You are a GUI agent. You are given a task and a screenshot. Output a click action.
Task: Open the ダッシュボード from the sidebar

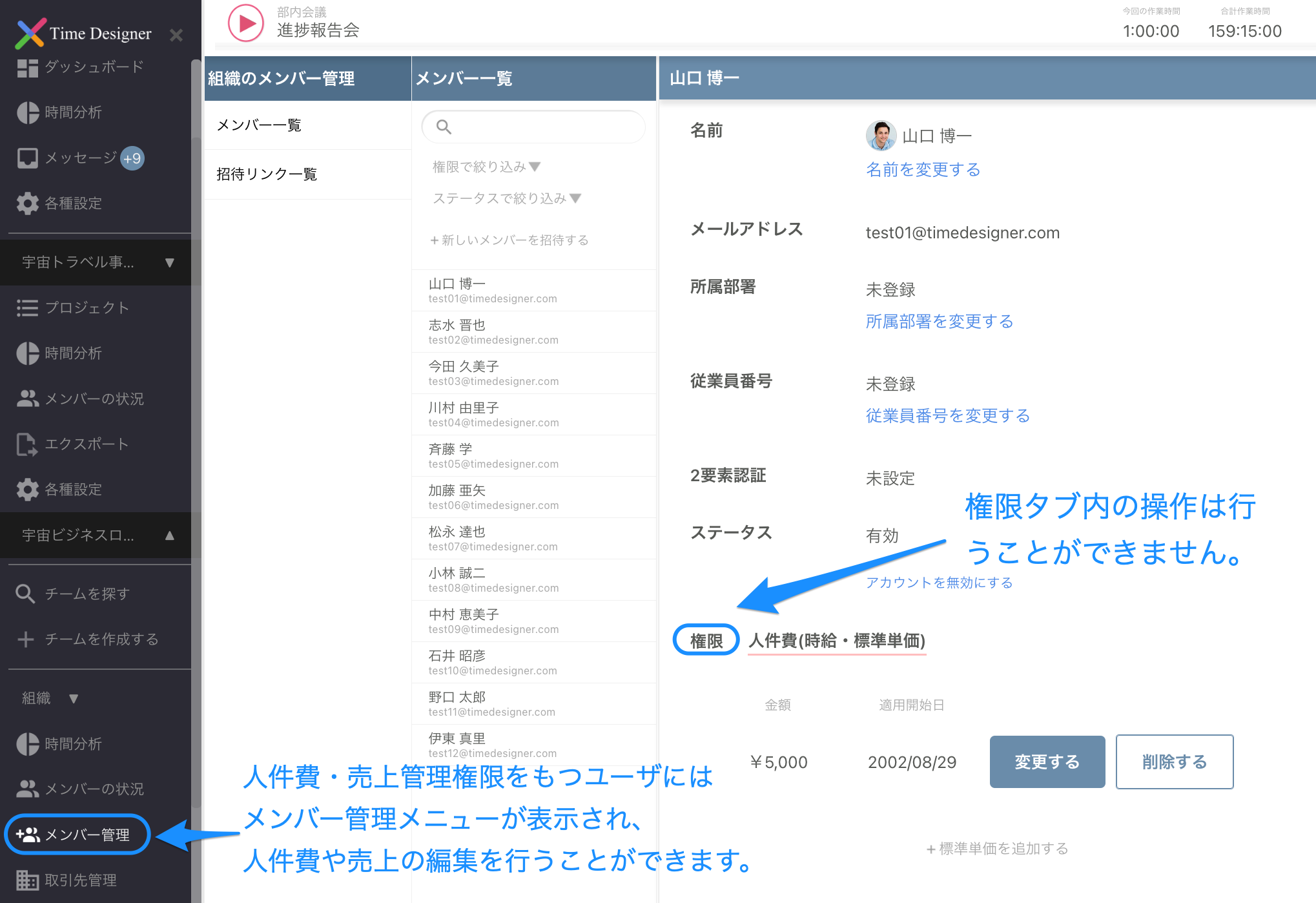point(92,67)
